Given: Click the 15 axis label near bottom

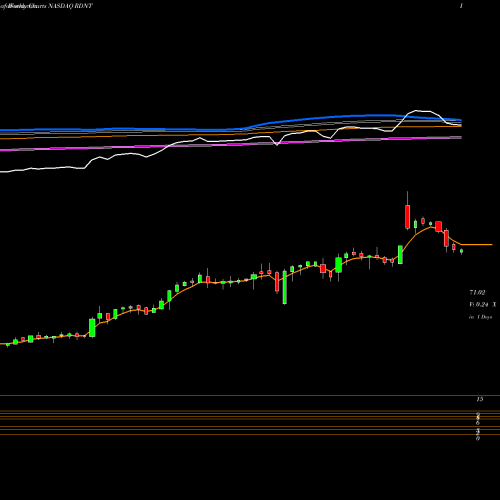Looking at the screenshot, I should click(x=480, y=399).
